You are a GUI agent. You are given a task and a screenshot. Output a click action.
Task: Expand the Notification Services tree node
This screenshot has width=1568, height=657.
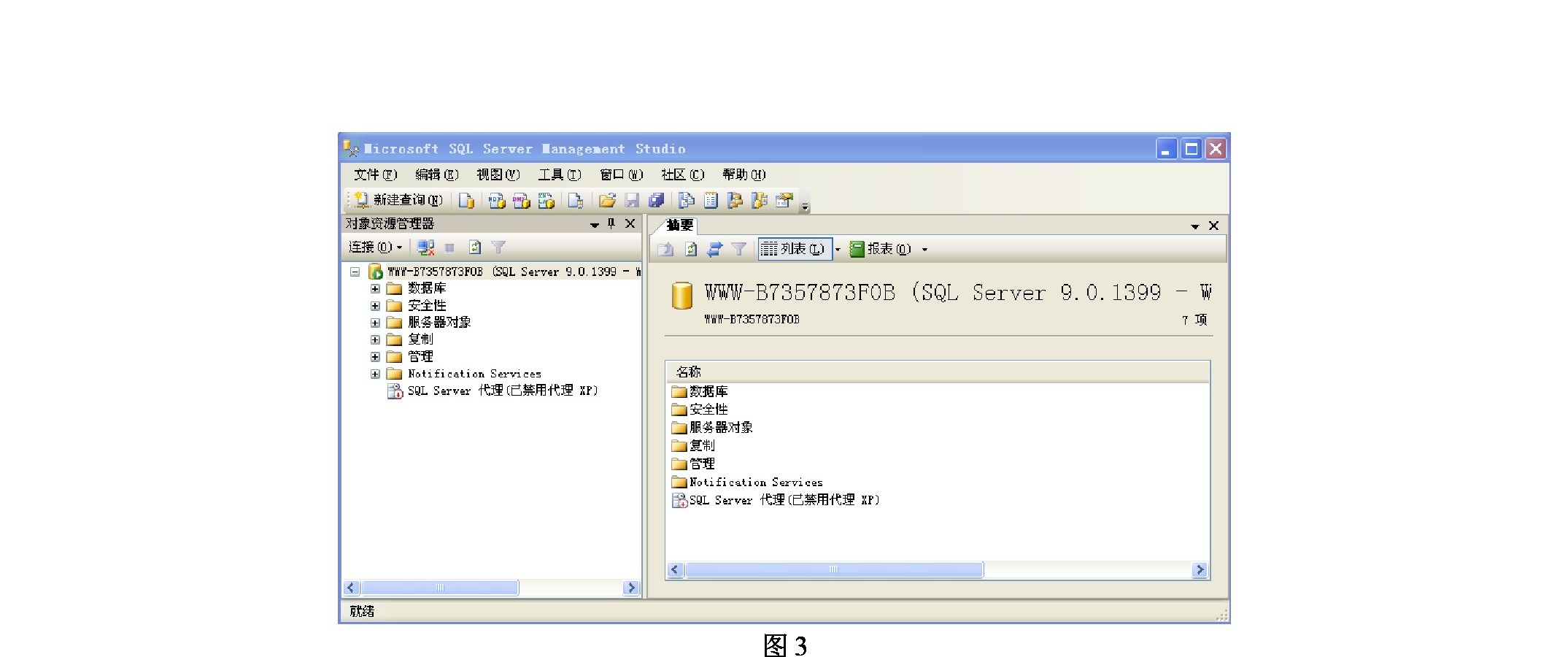click(x=375, y=374)
